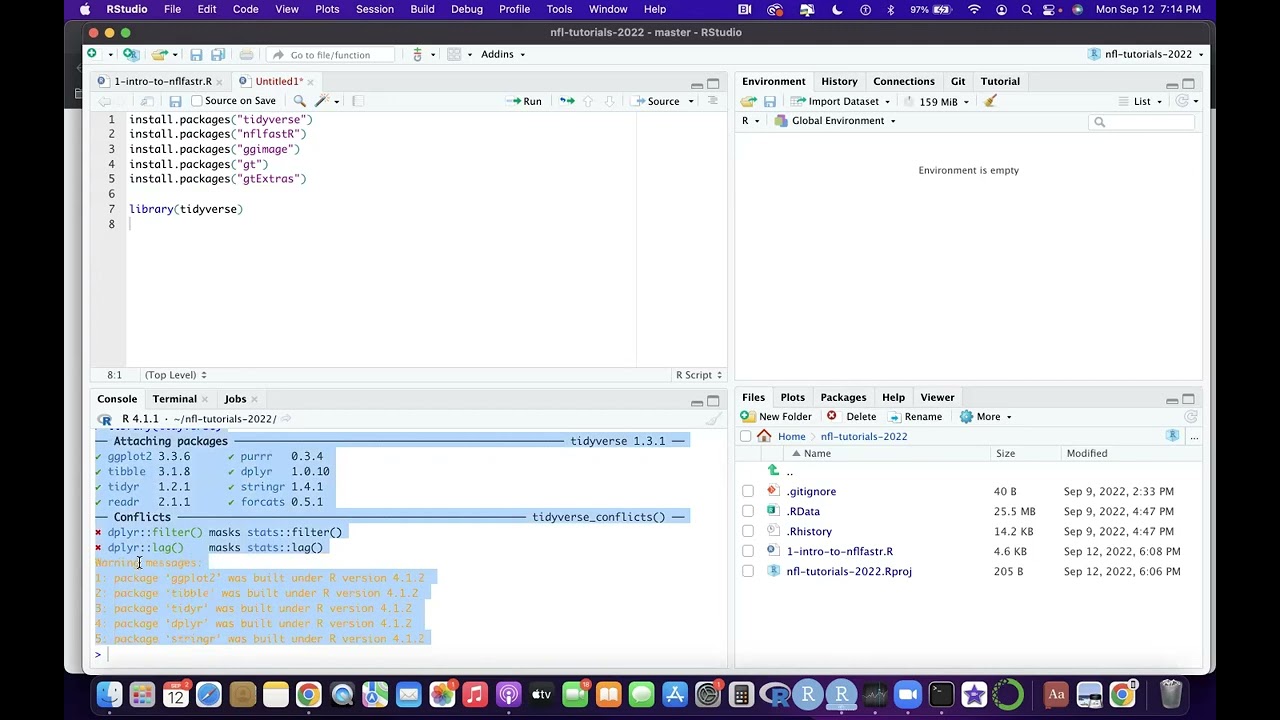Click the Home folder icon in Files
1280x720 pixels.
[x=764, y=436]
